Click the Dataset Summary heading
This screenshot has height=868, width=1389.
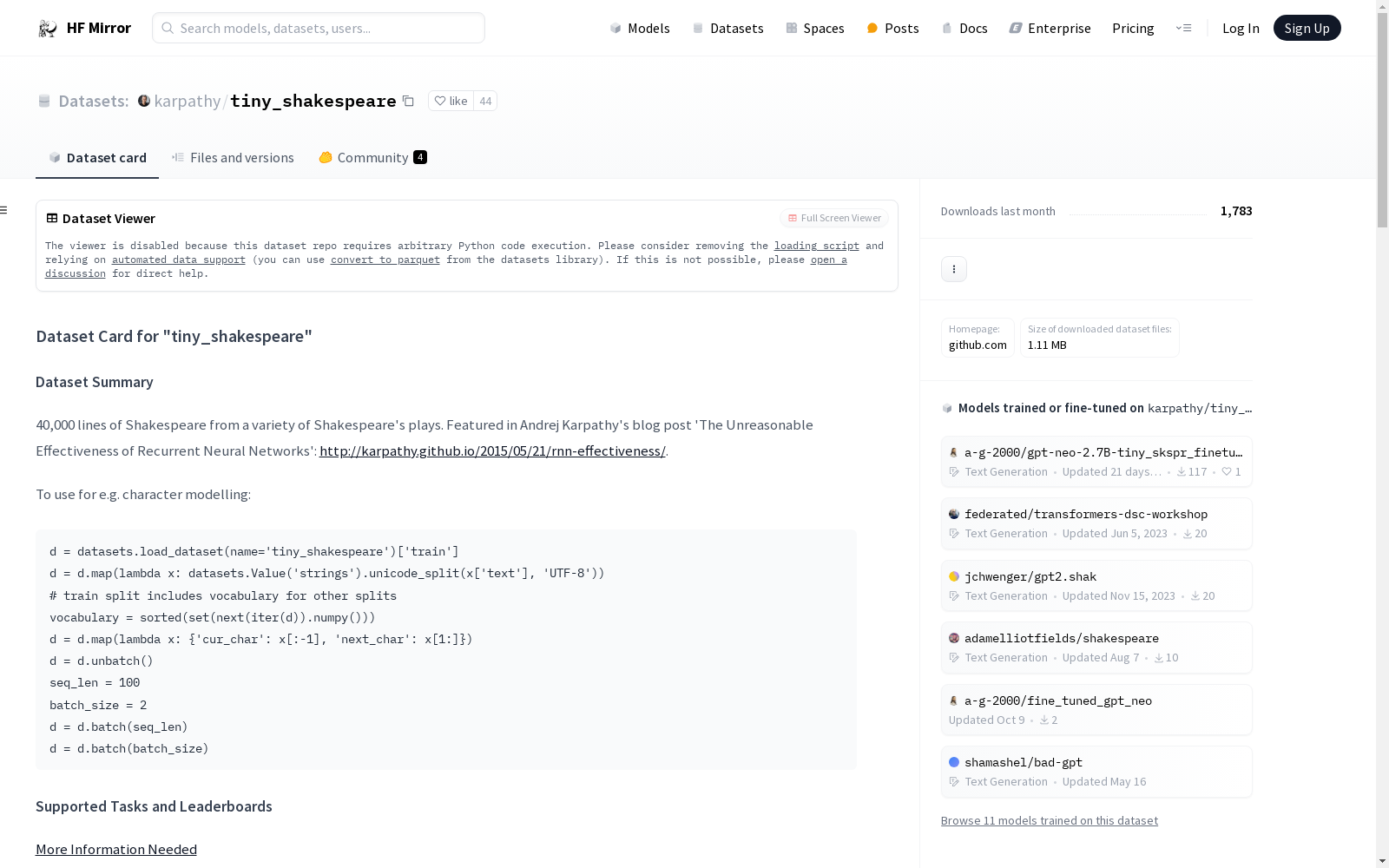click(x=95, y=382)
